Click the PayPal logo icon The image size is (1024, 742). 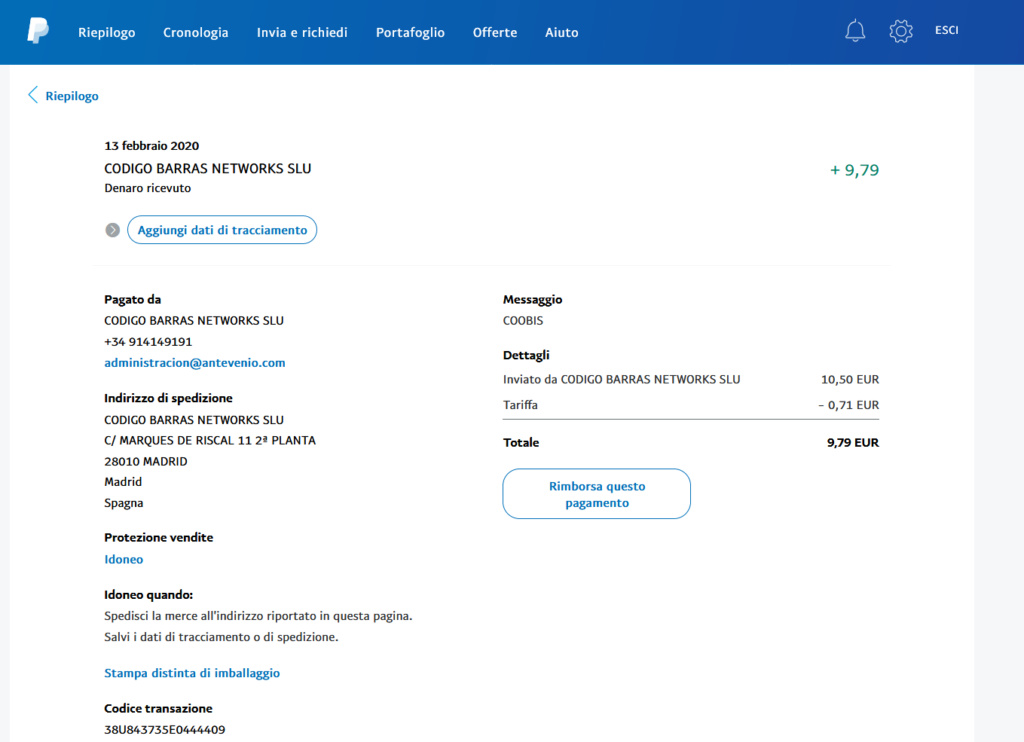[38, 31]
